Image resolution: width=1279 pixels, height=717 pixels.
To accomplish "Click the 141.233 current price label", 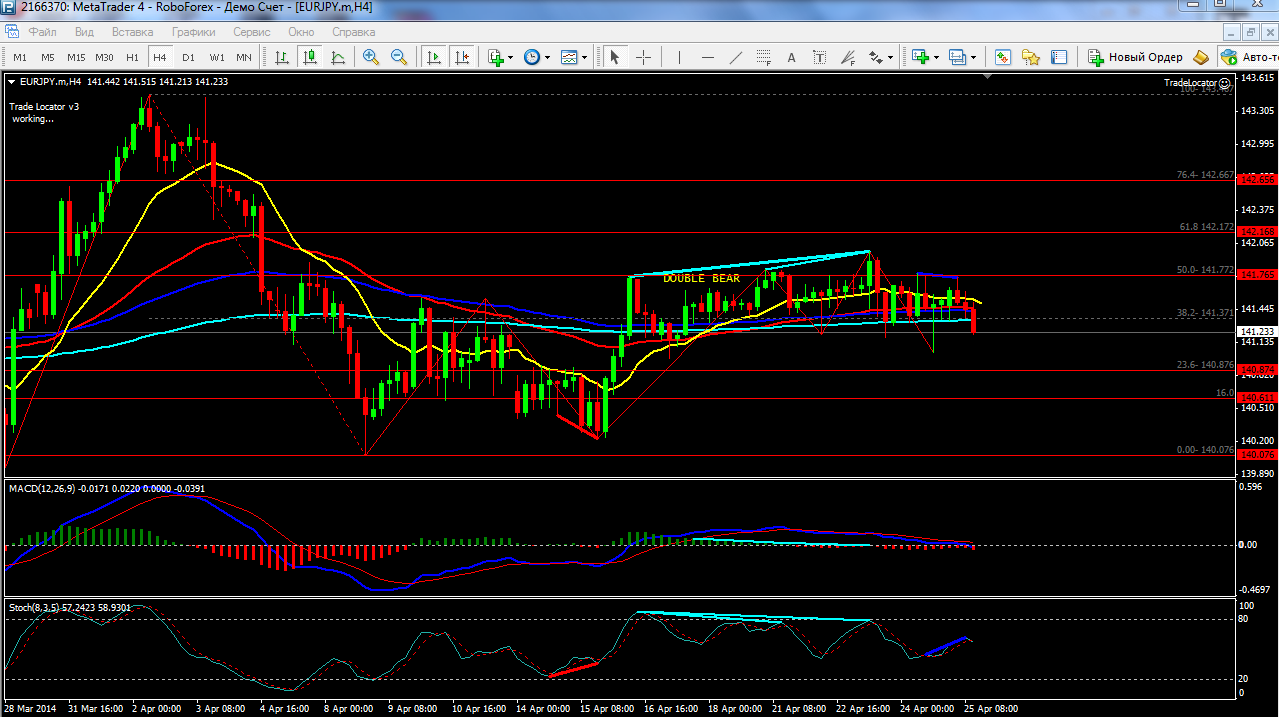I will pyautogui.click(x=1257, y=331).
